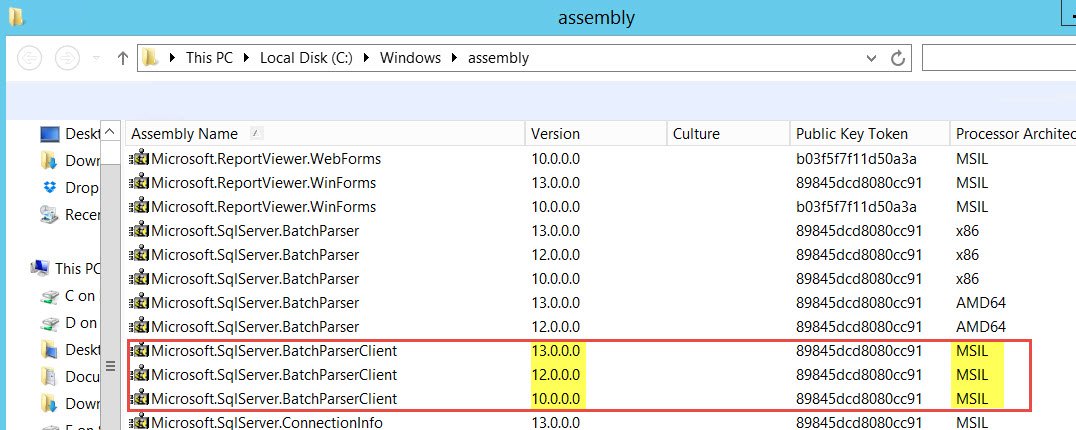Viewport: 1076px width, 430px height.
Task: Go forward with the Forward arrow button
Action: point(67,58)
